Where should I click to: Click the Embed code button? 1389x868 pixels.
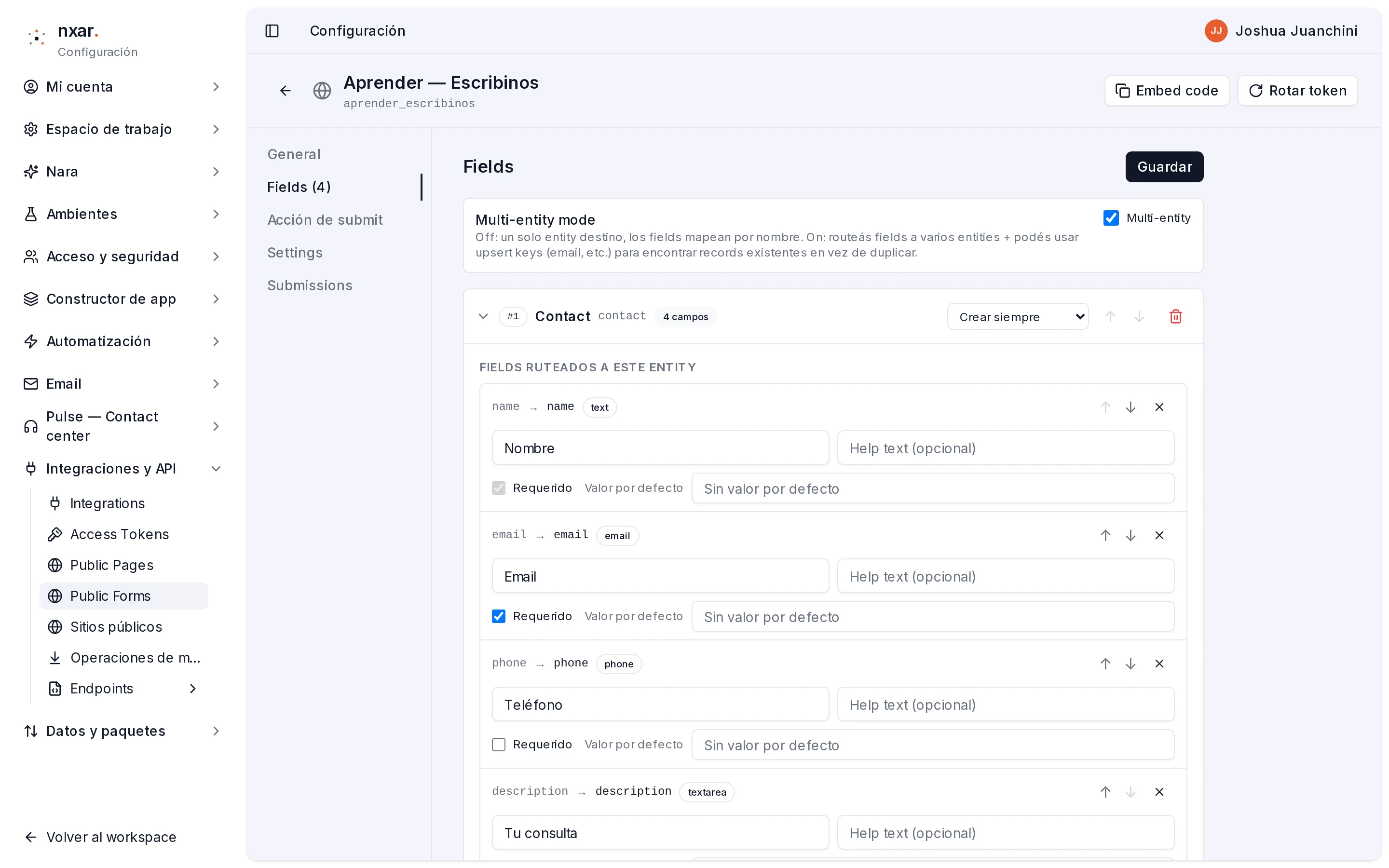click(x=1166, y=91)
